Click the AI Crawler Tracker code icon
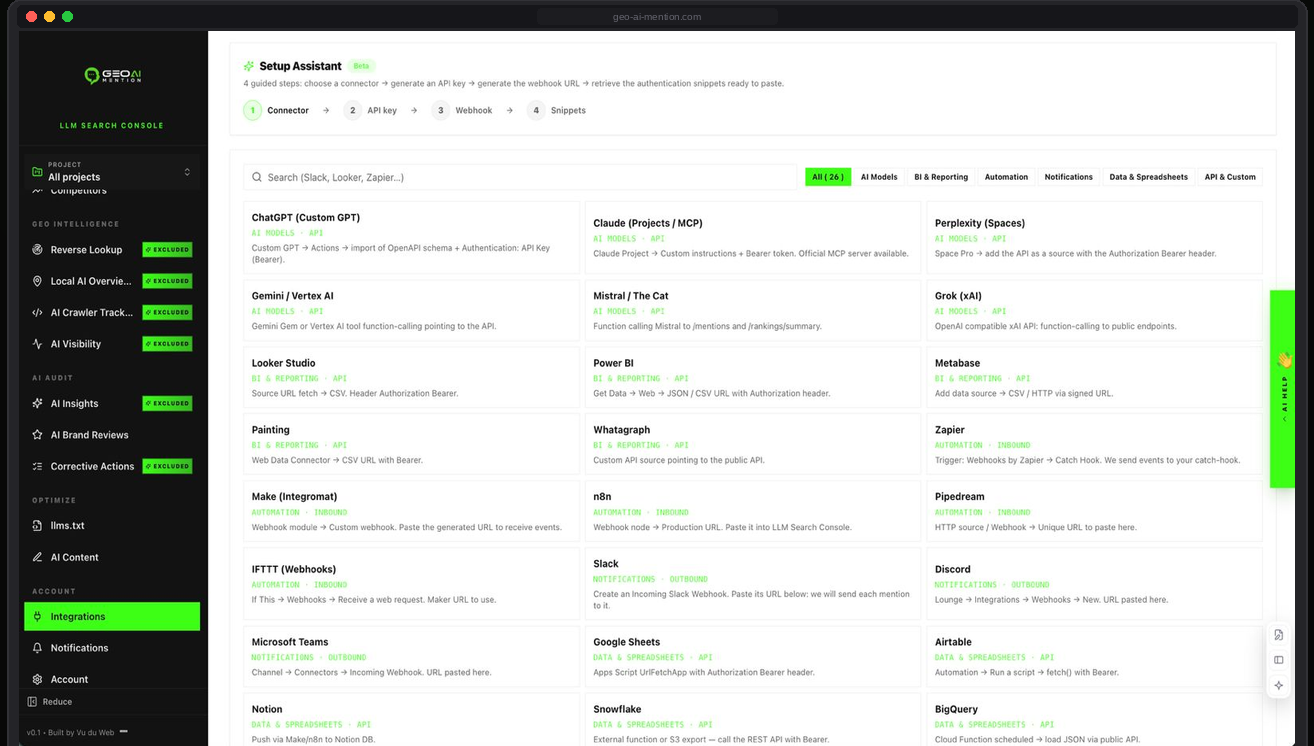The image size is (1314, 746). click(x=38, y=312)
